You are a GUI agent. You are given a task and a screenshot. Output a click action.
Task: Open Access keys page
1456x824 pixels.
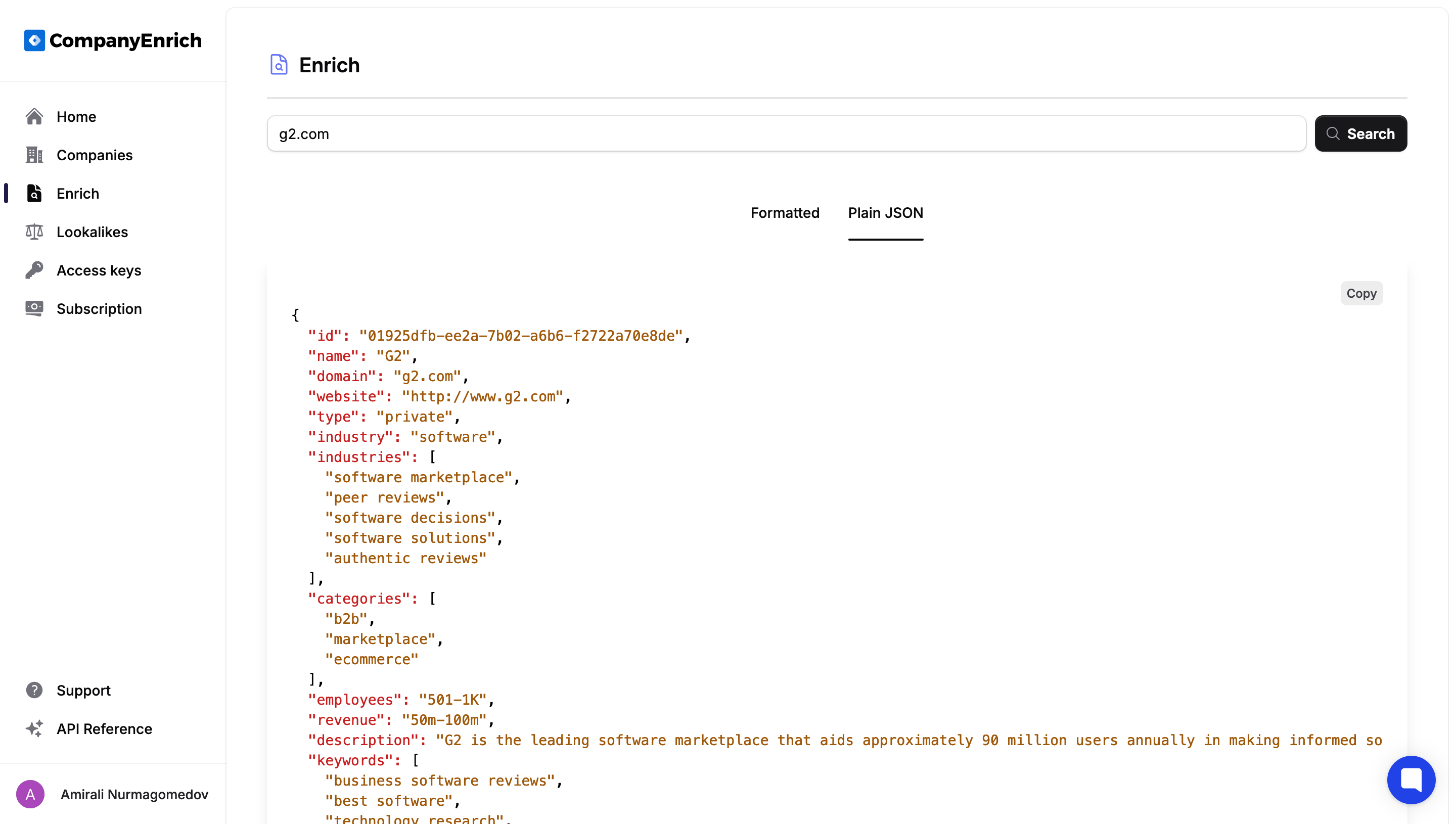pos(99,270)
